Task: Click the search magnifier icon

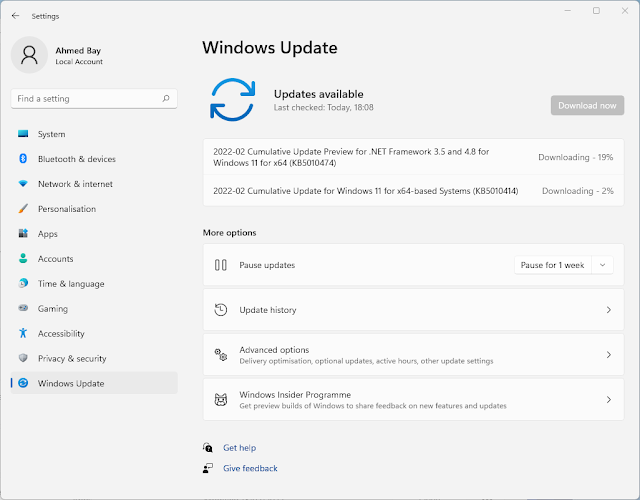Action: tap(166, 98)
